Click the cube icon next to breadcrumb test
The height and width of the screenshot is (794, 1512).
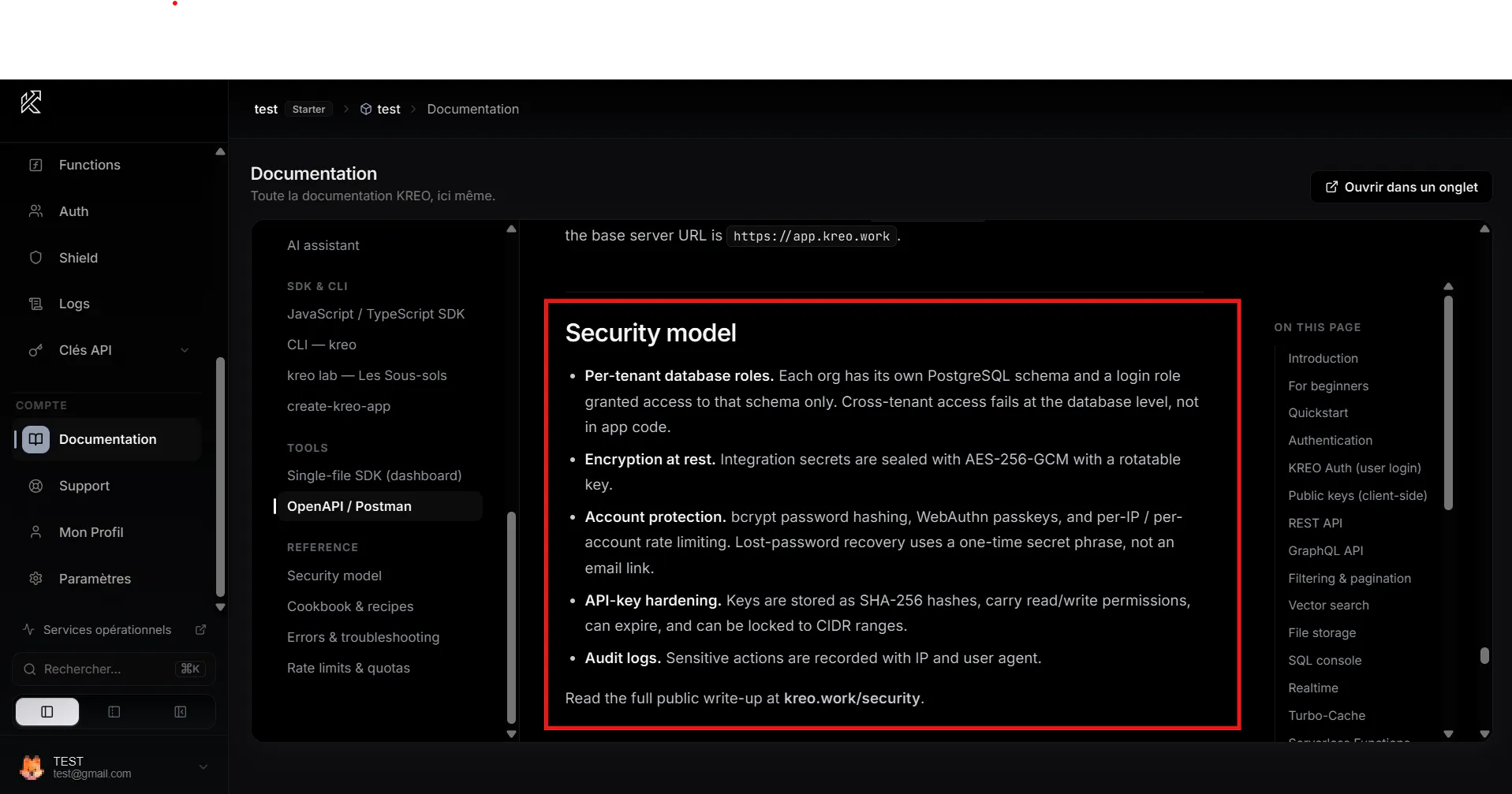pos(366,110)
